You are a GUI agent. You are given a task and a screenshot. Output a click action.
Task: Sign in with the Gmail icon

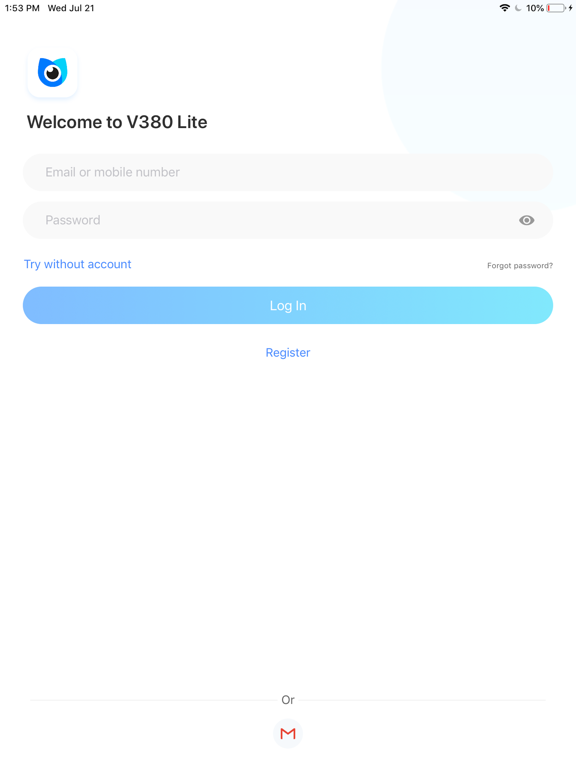point(288,733)
